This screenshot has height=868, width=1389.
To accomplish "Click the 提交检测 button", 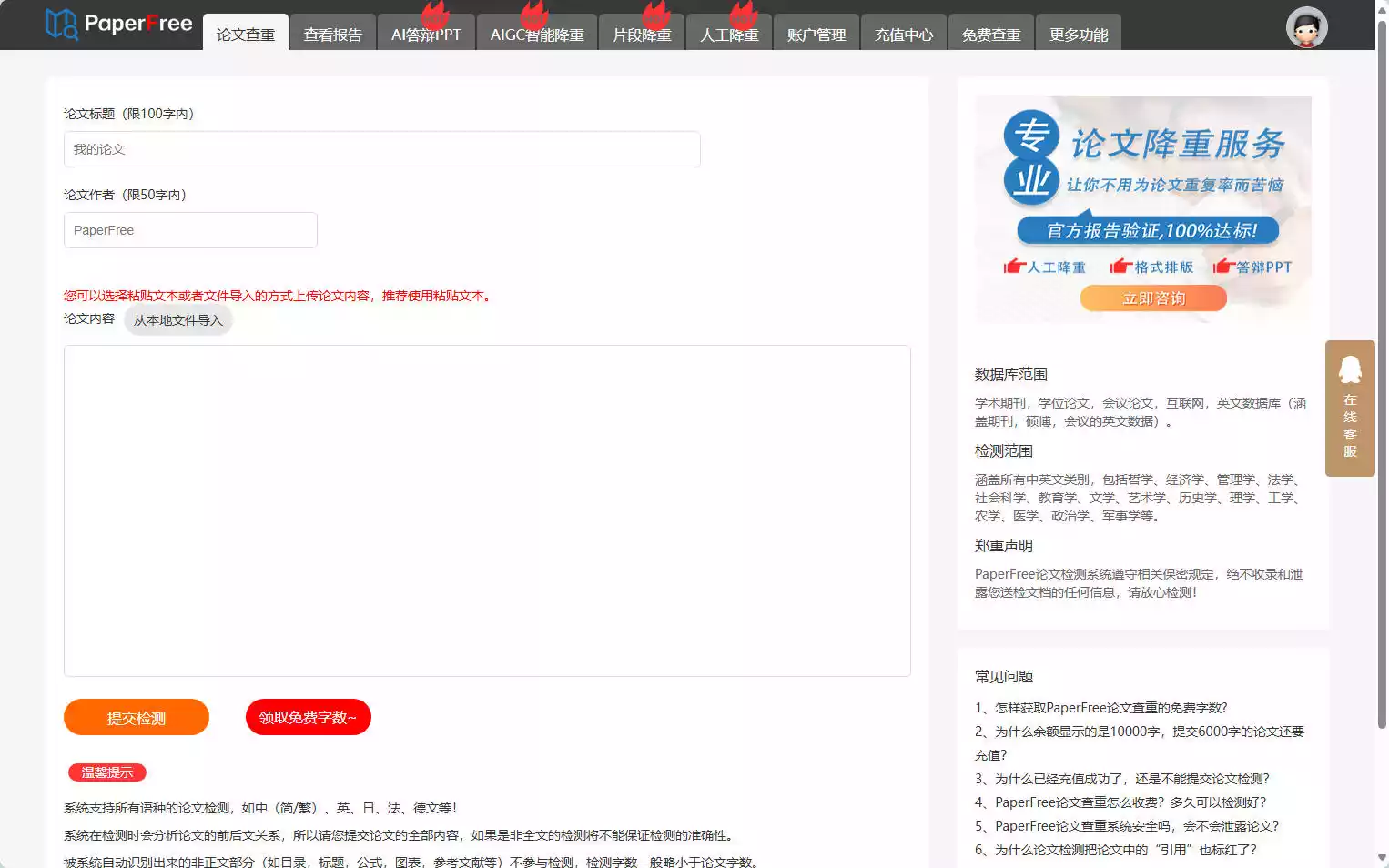I will pos(137,718).
